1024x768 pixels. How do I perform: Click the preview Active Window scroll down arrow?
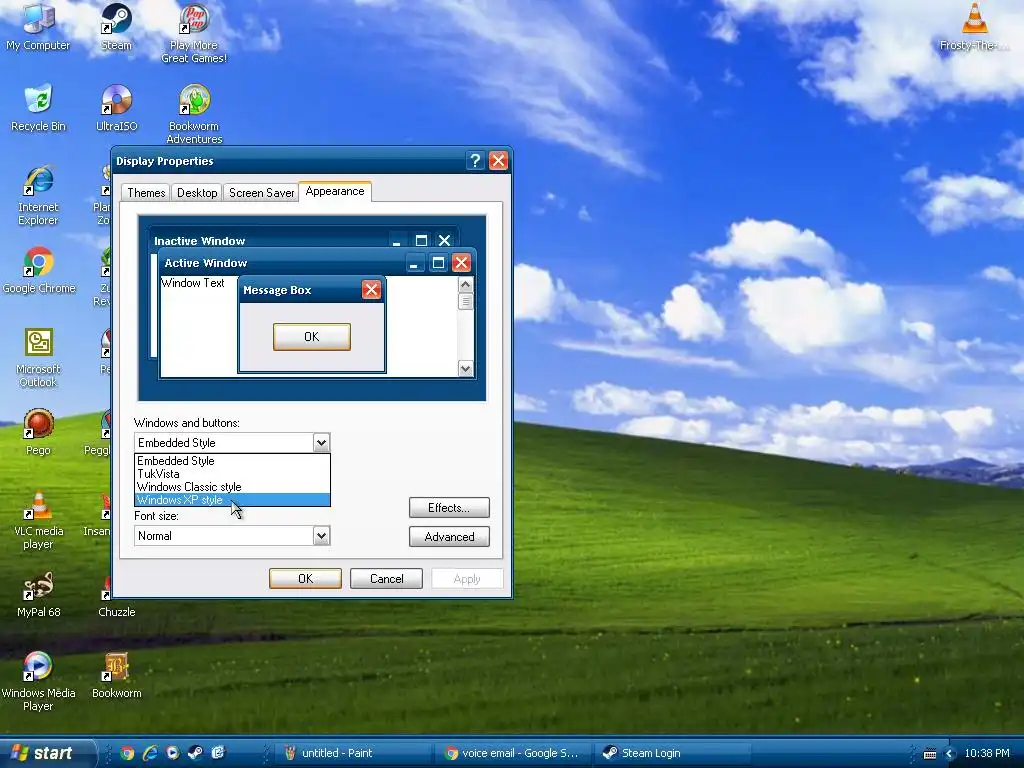tap(465, 368)
